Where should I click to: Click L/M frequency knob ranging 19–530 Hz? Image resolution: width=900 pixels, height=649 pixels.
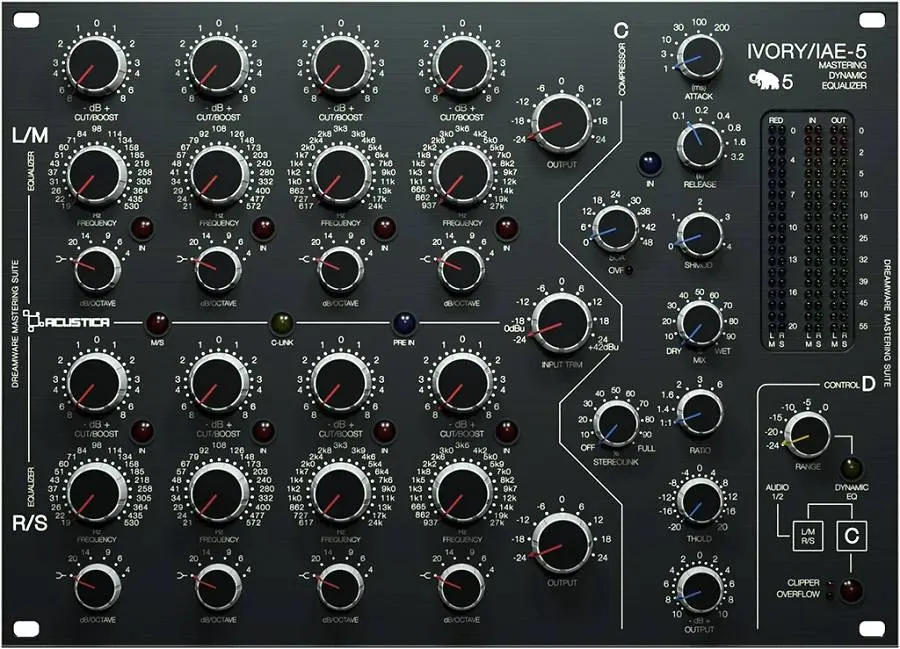96,174
